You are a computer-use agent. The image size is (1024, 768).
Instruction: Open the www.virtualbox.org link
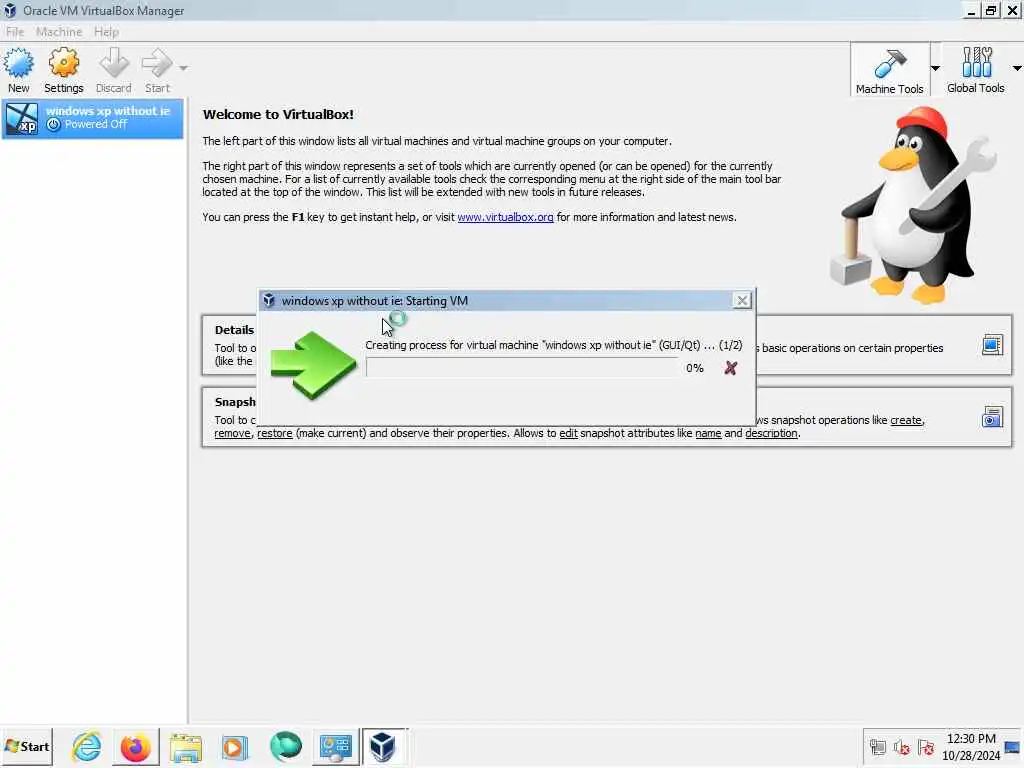(505, 217)
